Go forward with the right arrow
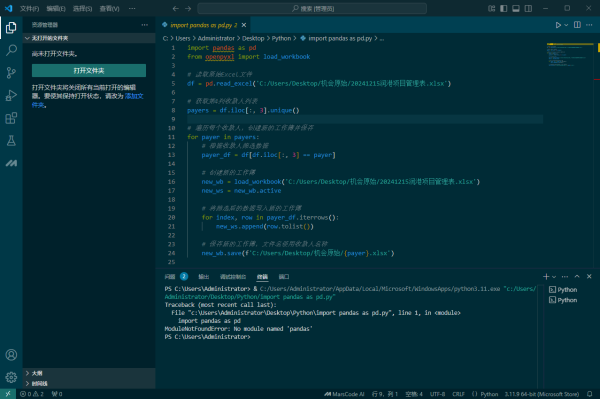The width and height of the screenshot is (600, 399). click(188, 8)
